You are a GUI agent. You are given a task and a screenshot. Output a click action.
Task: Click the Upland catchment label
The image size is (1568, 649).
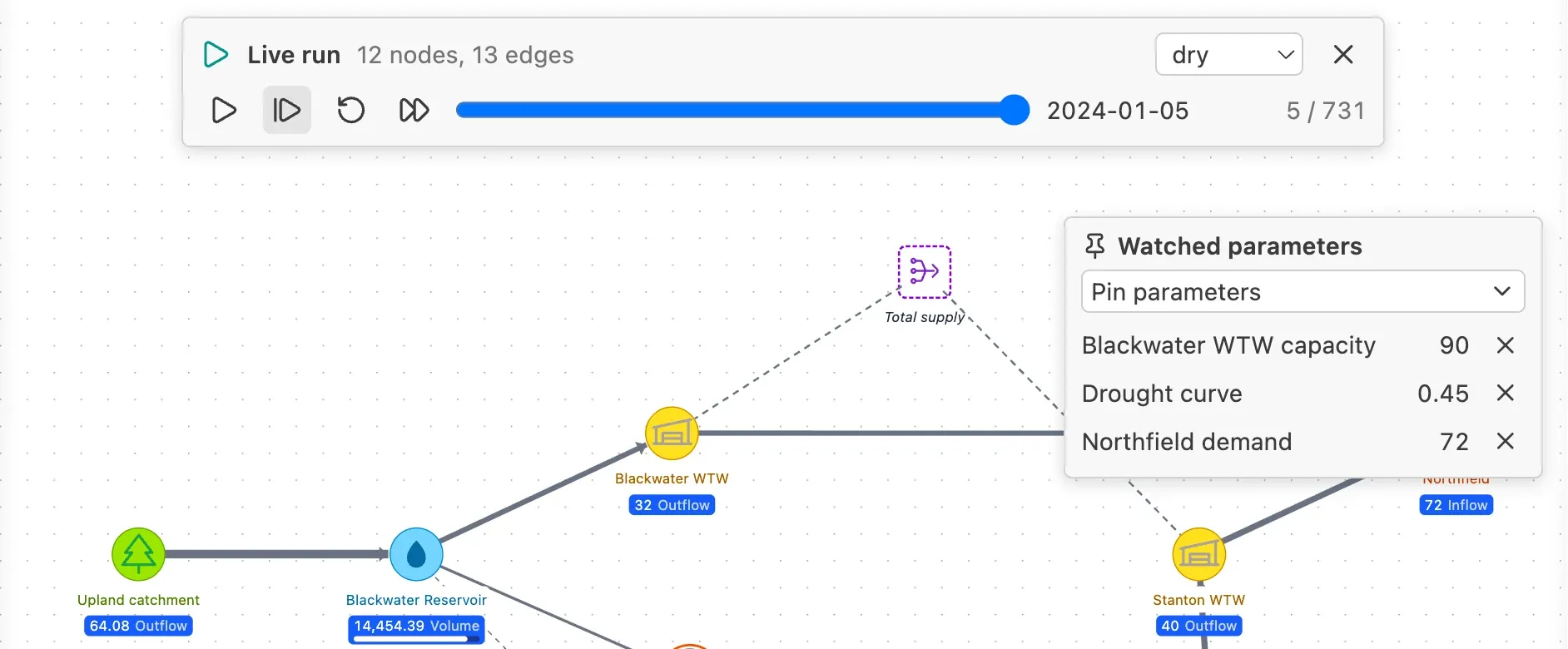[138, 600]
